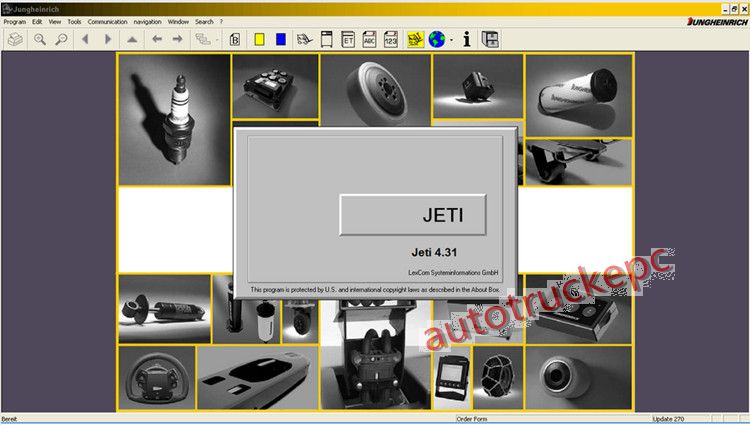Select the steering wheel thumbnail
Viewport: 750px width, 425px height.
coord(157,378)
